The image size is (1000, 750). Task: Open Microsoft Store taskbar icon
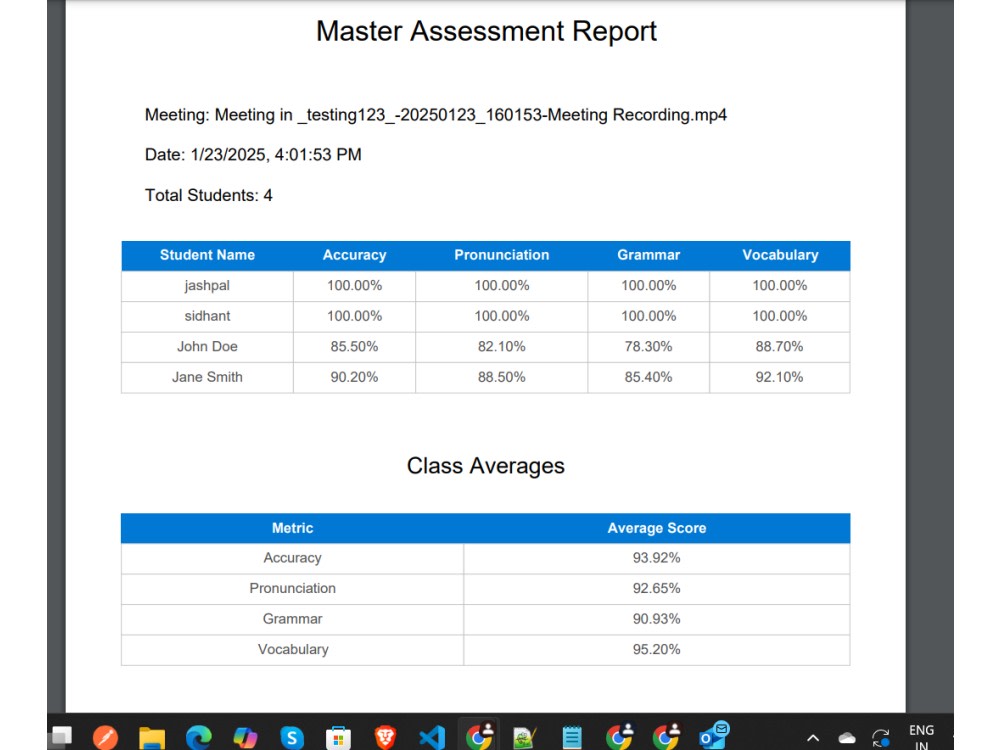(x=338, y=739)
